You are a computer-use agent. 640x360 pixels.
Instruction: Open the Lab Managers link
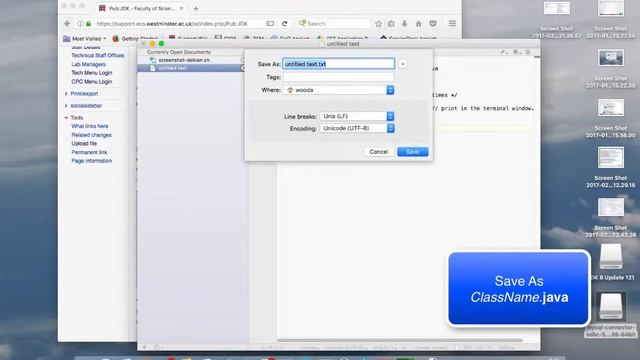click(88, 64)
